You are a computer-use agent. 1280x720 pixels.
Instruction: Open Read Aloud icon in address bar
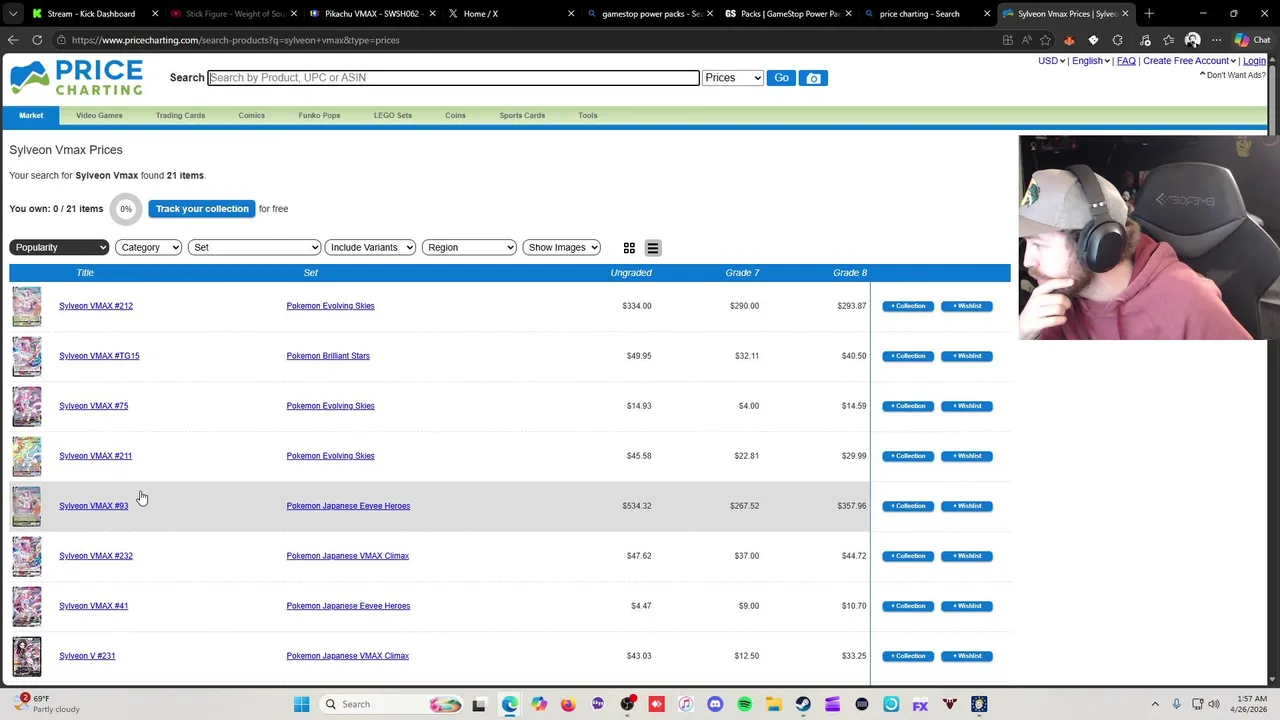click(x=1026, y=40)
